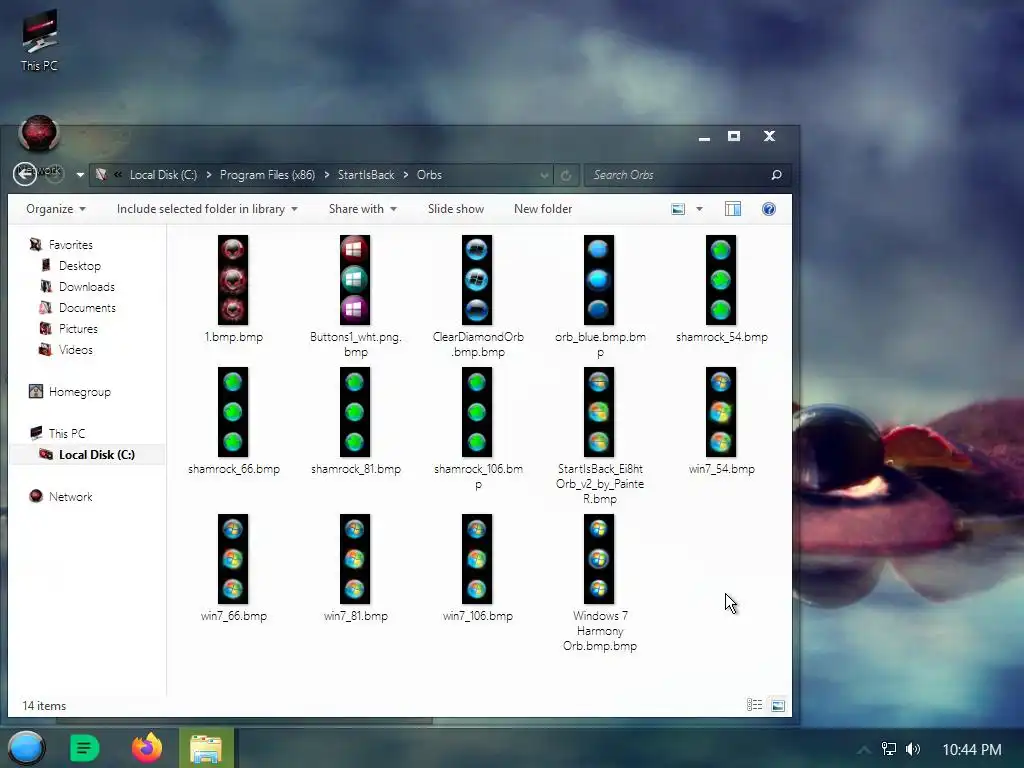Select the shamrock_106.bmp file icon
Screen dimensions: 1024x768
(x=477, y=411)
